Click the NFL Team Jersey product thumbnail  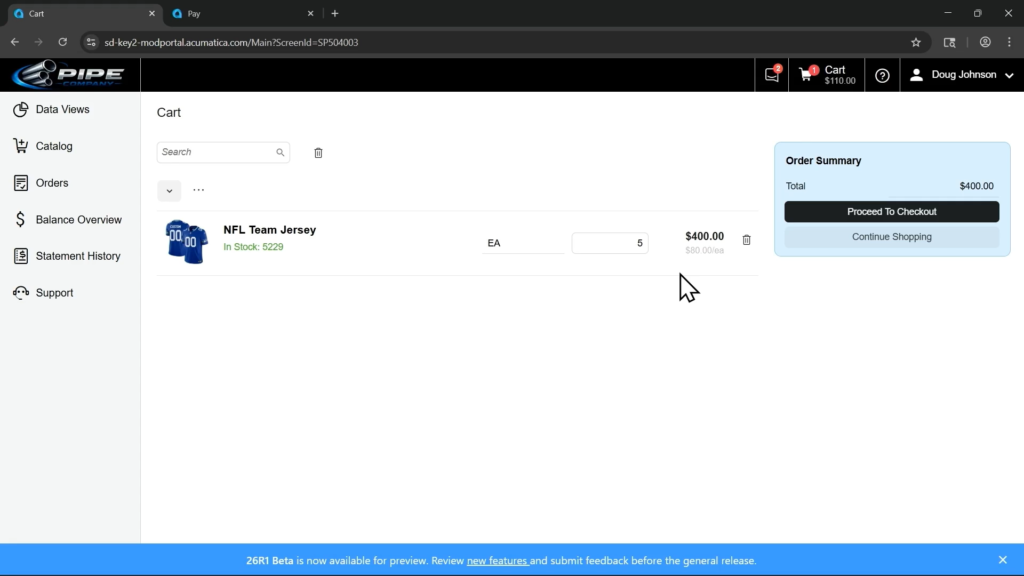pos(187,241)
